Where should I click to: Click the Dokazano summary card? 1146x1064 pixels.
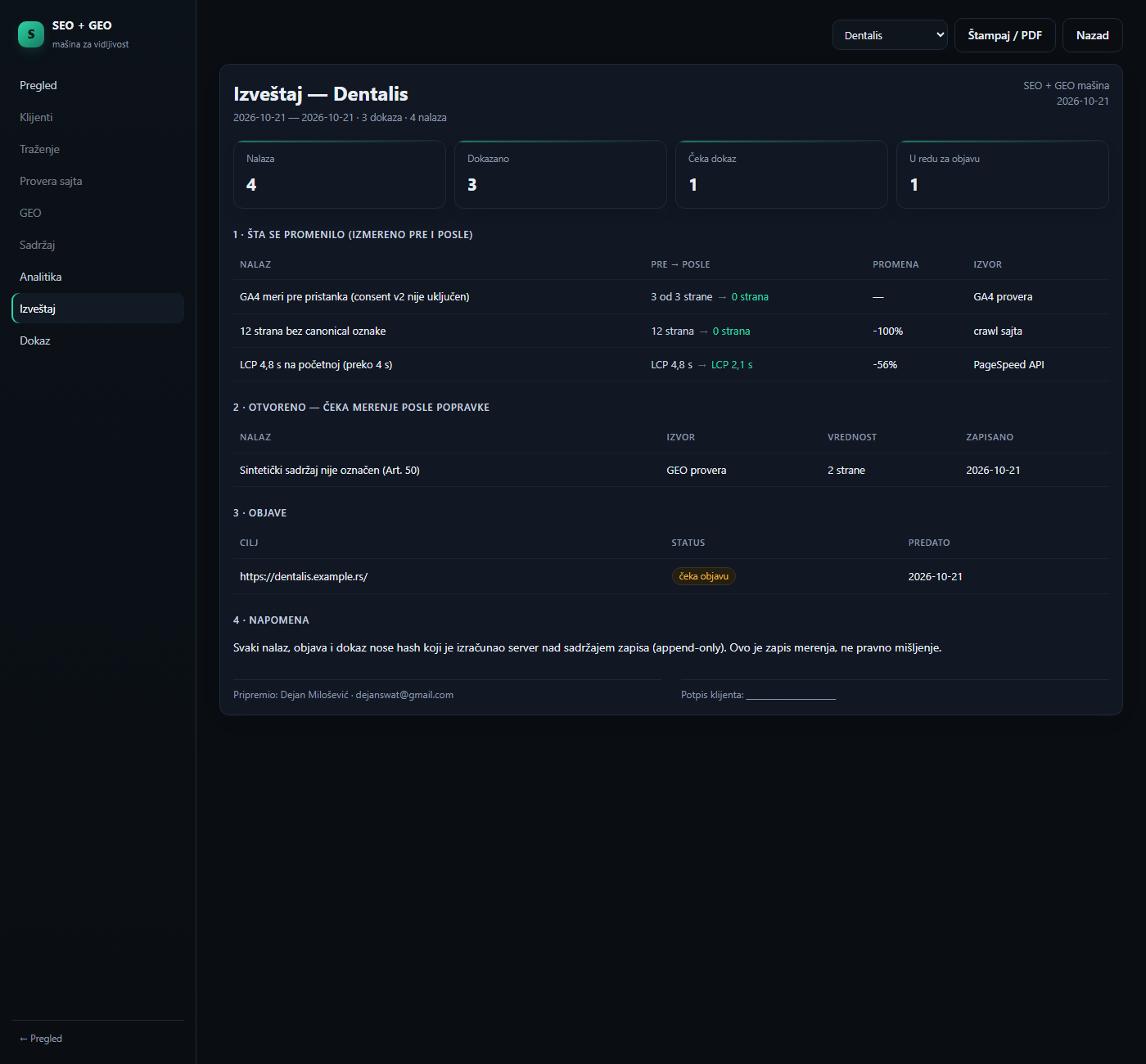tap(561, 174)
